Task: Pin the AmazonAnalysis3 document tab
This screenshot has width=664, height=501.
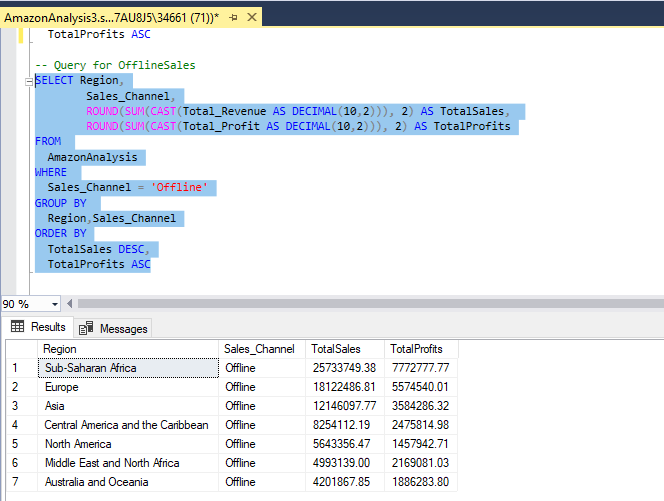Action: (233, 18)
